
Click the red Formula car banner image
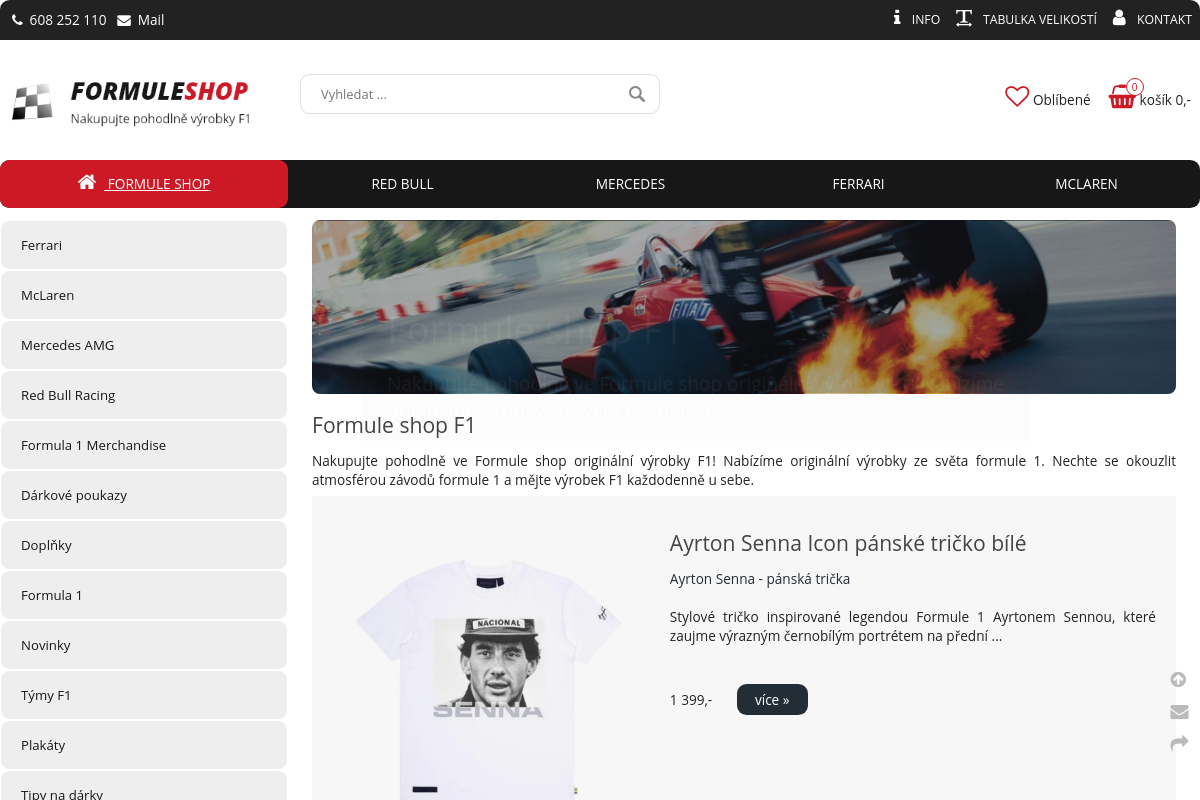[744, 307]
